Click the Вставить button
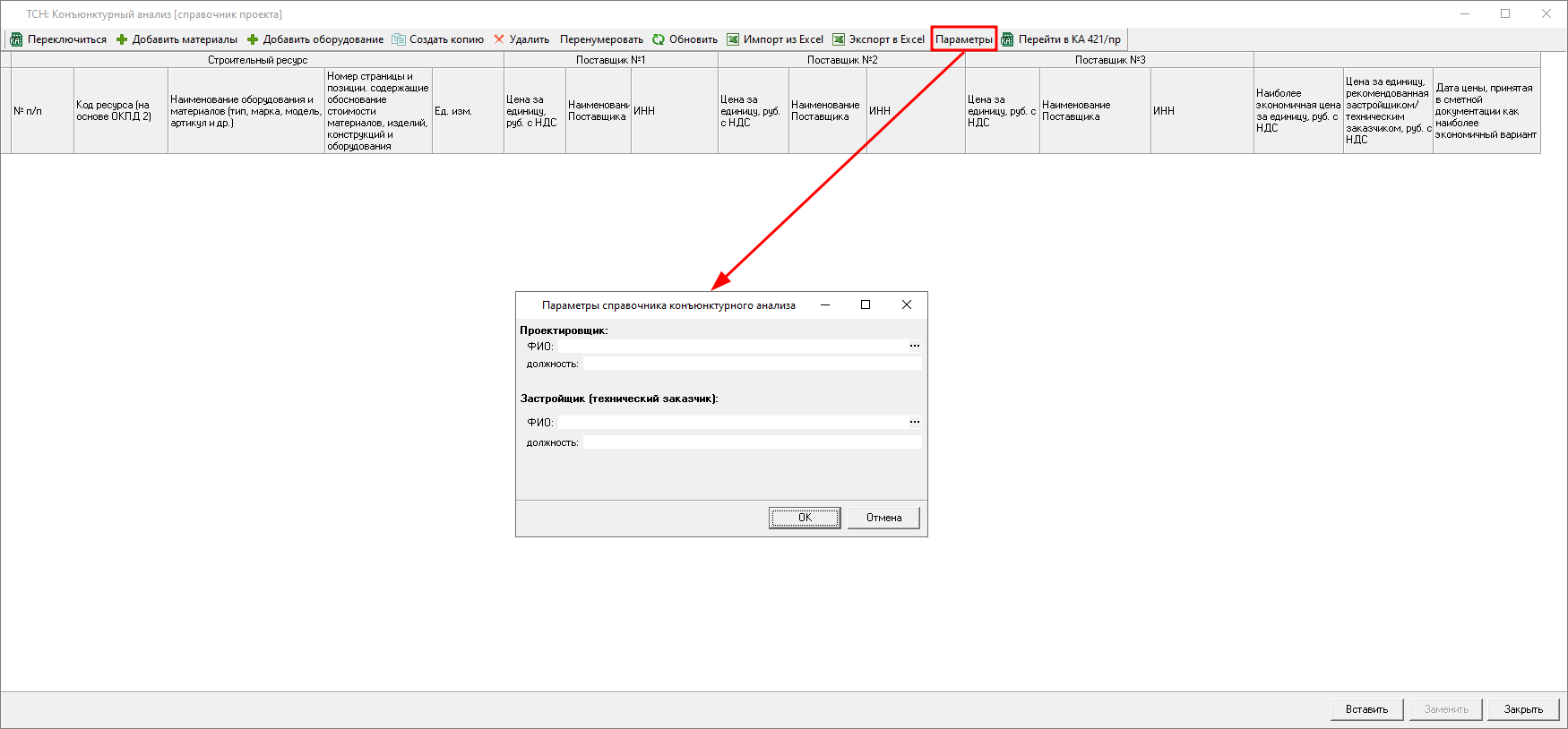This screenshot has height=729, width=1568. (x=1366, y=709)
